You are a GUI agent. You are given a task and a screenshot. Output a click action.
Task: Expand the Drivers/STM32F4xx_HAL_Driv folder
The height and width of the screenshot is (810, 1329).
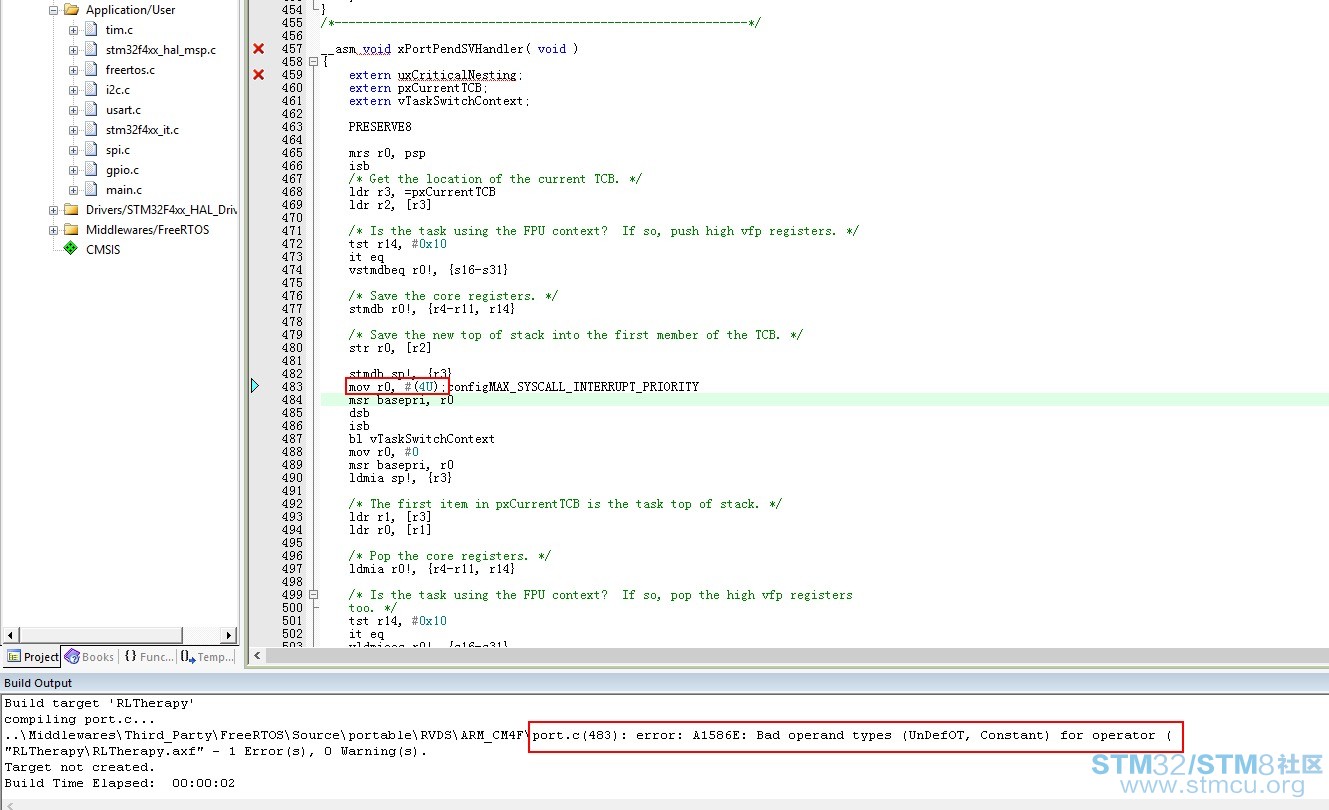(x=53, y=210)
